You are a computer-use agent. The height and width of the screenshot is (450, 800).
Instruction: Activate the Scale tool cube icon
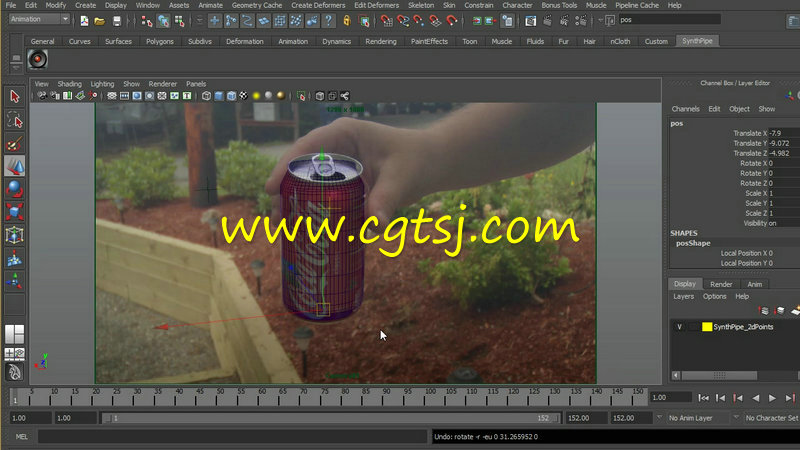[x=14, y=212]
